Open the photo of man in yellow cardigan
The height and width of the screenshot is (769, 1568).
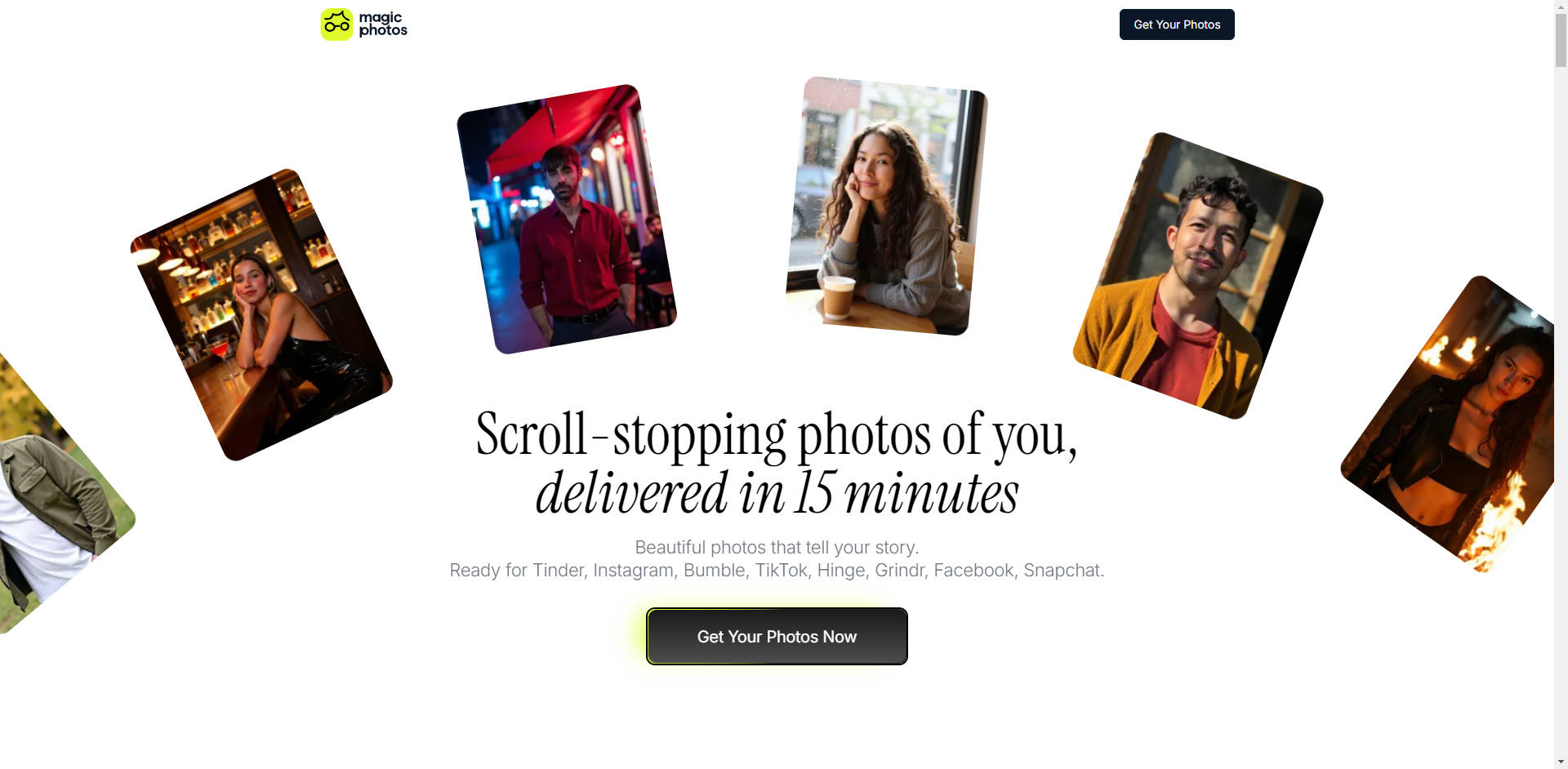click(x=1198, y=276)
